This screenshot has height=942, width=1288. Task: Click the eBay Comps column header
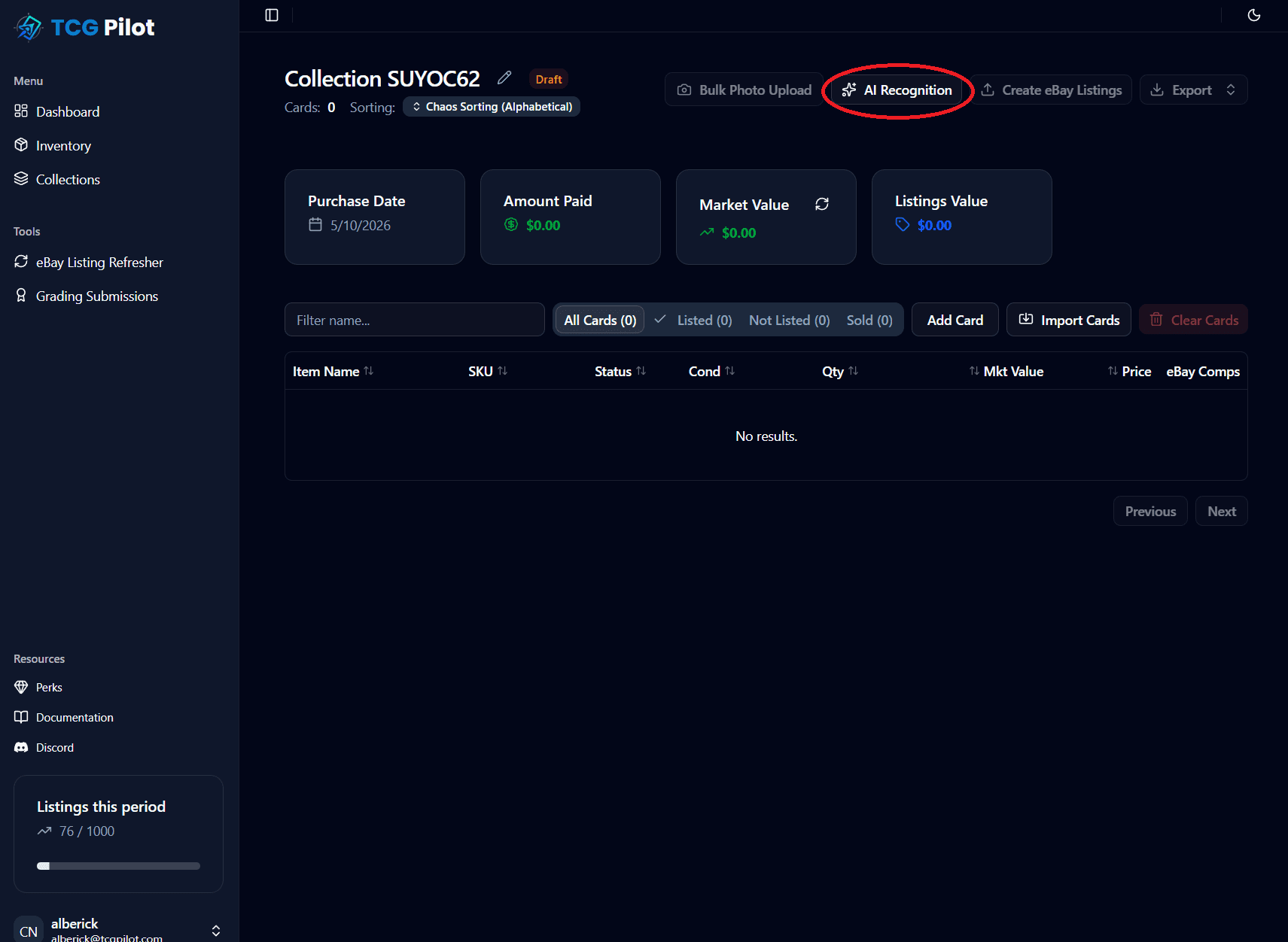click(x=1203, y=371)
